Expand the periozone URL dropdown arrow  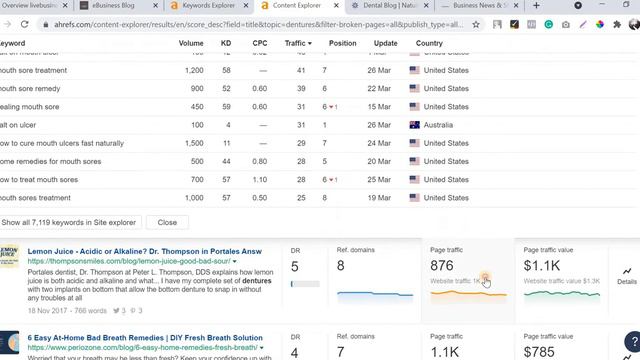pyautogui.click(x=262, y=348)
